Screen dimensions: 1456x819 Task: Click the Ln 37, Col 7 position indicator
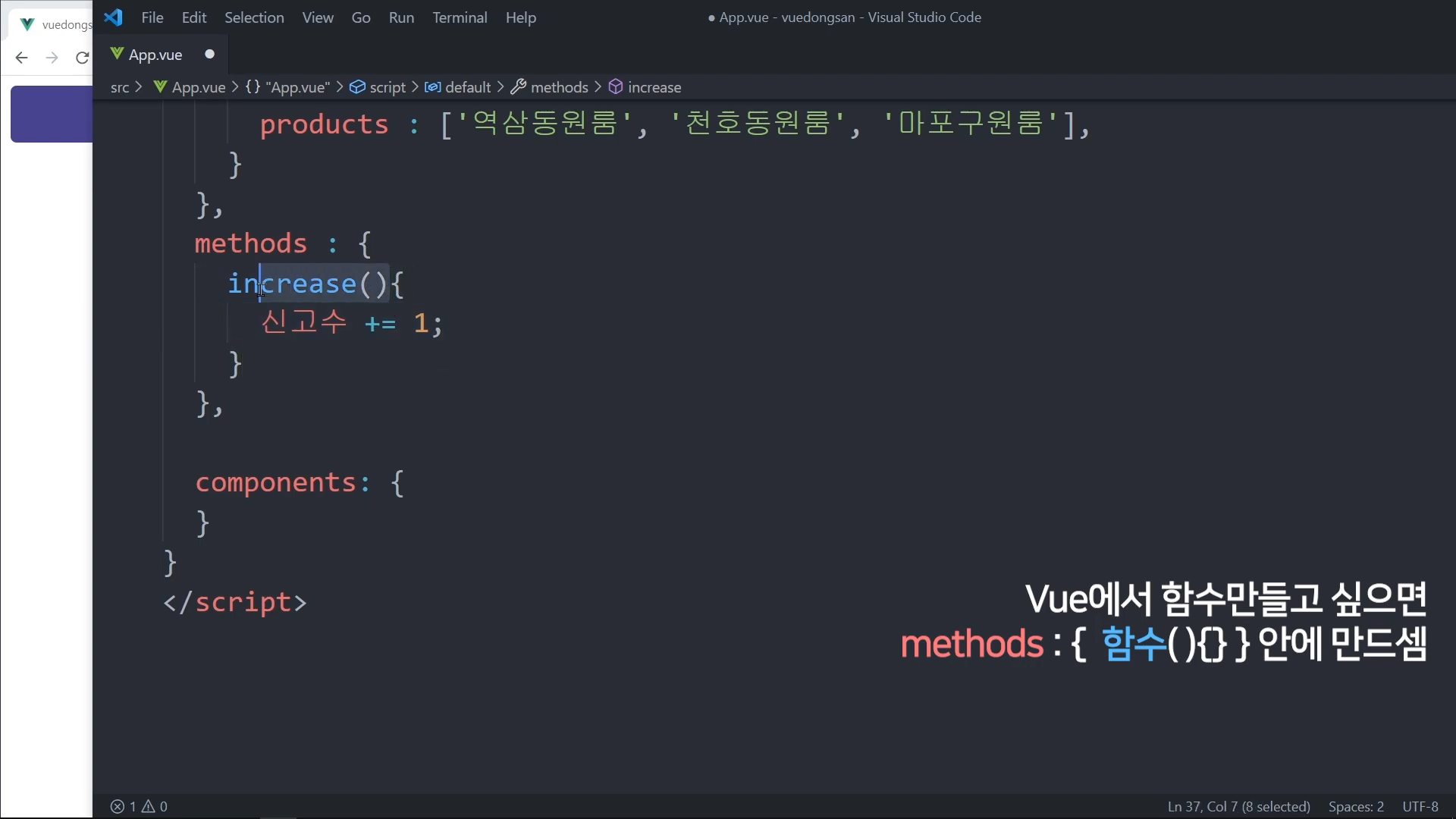coord(1238,807)
